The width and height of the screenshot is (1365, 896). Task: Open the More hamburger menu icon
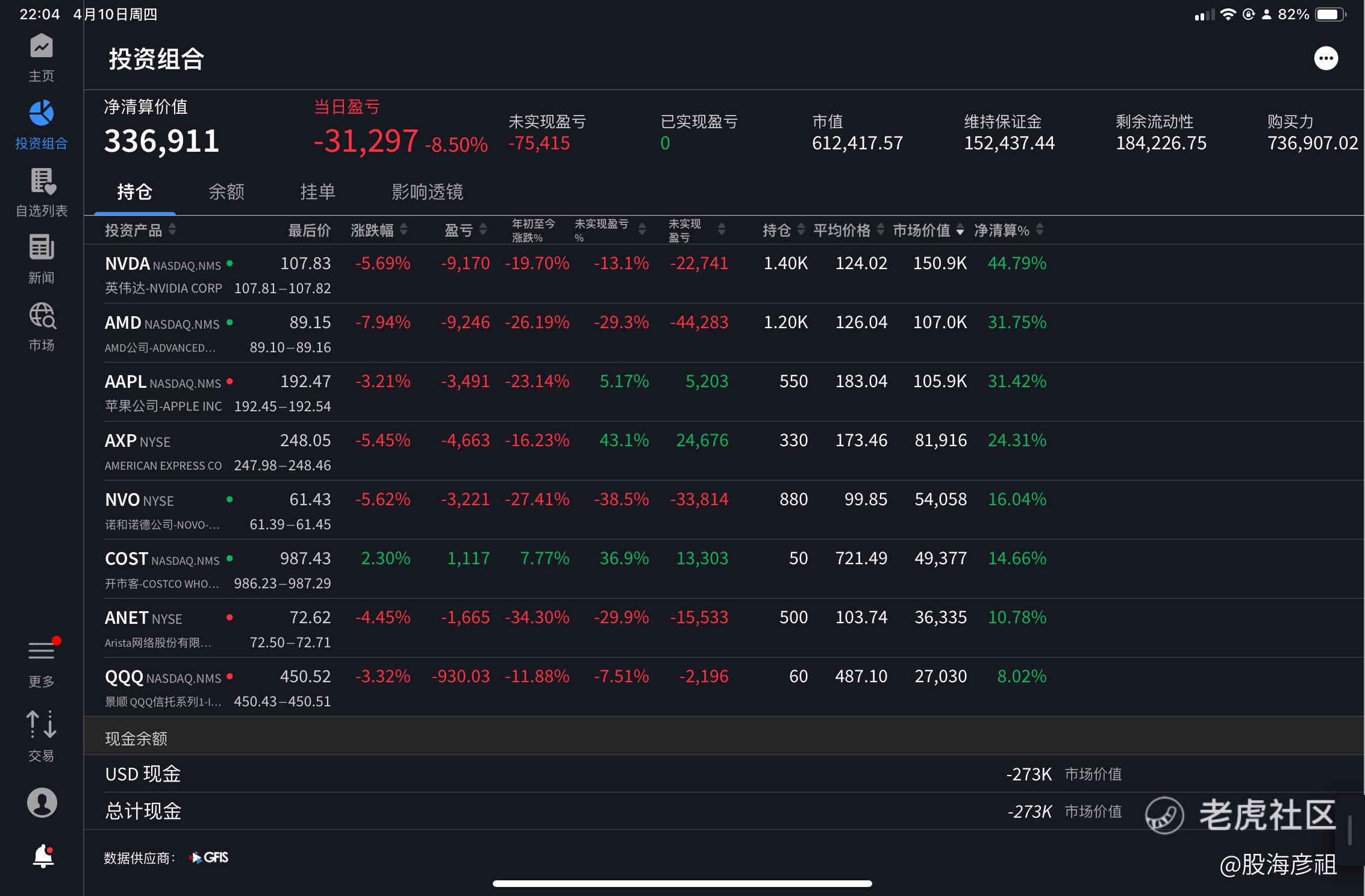pyautogui.click(x=42, y=652)
